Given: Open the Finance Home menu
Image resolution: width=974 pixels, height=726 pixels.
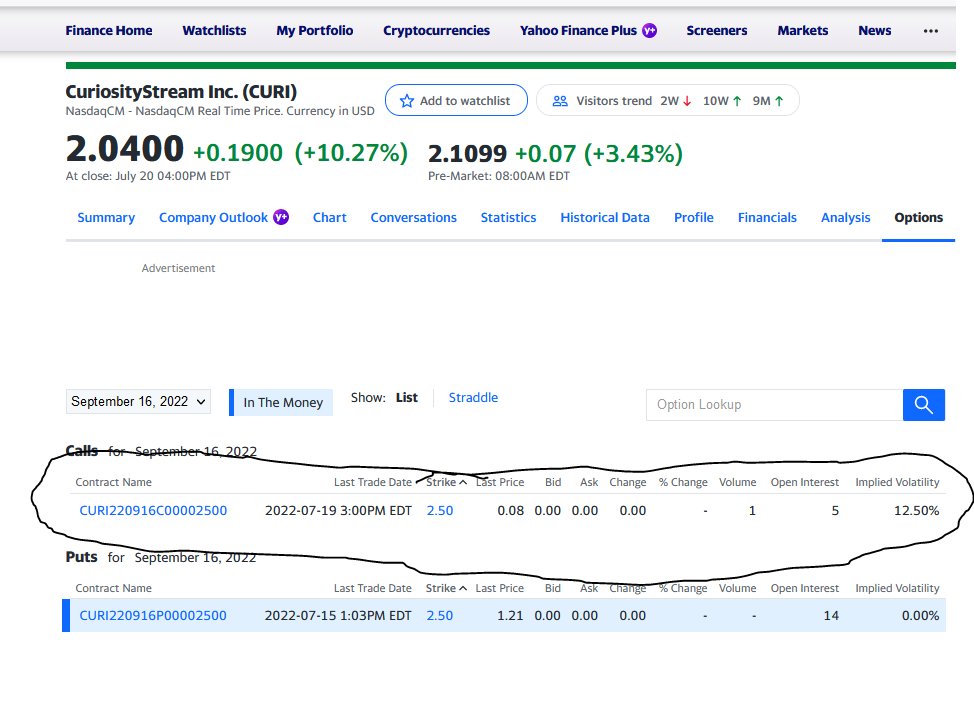Looking at the screenshot, I should click(109, 30).
